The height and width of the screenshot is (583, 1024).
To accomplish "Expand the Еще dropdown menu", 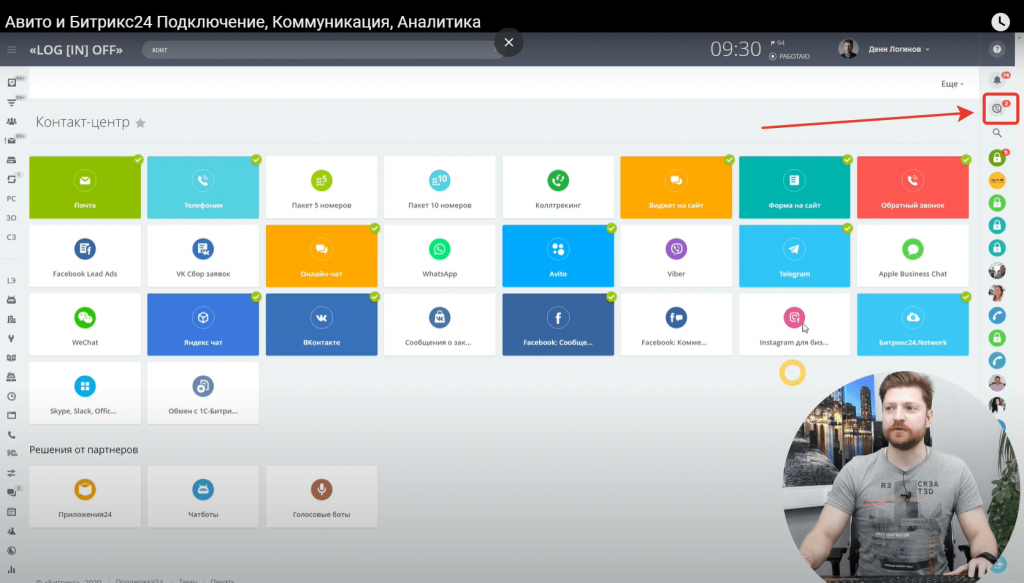I will point(952,84).
